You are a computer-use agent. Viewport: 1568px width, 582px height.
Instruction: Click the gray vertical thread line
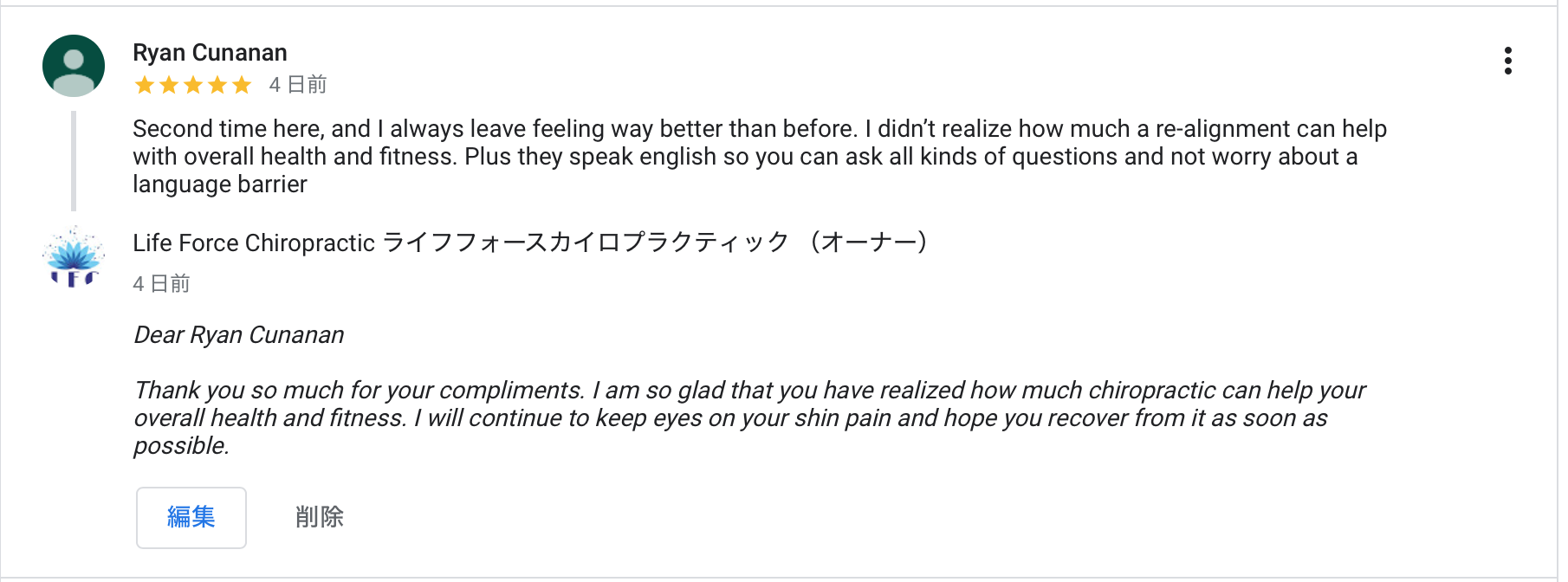(x=74, y=161)
